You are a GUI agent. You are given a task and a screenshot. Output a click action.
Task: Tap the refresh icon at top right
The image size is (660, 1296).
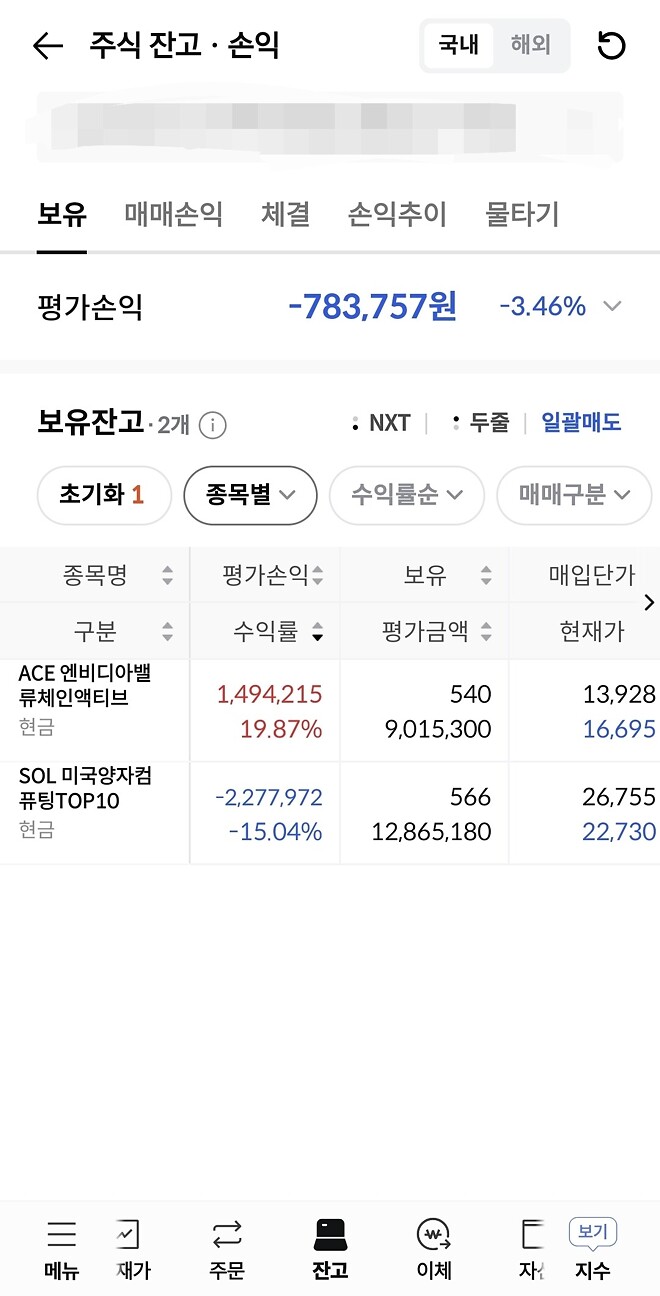click(x=611, y=45)
